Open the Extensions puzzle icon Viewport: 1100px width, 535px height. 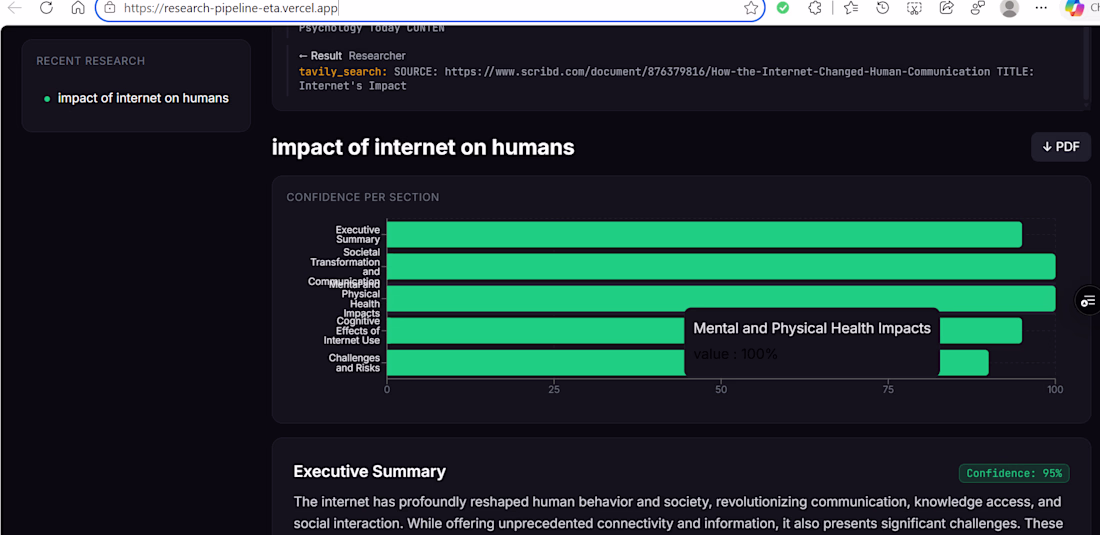[814, 8]
